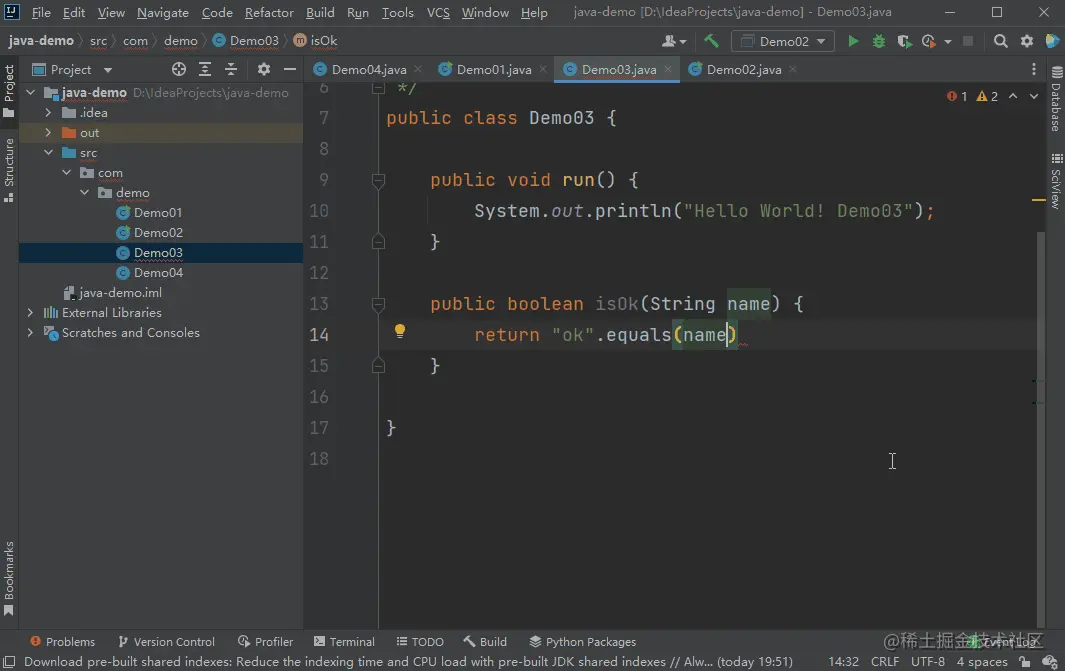
Task: Expand the .idea folder
Action: pyautogui.click(x=48, y=113)
